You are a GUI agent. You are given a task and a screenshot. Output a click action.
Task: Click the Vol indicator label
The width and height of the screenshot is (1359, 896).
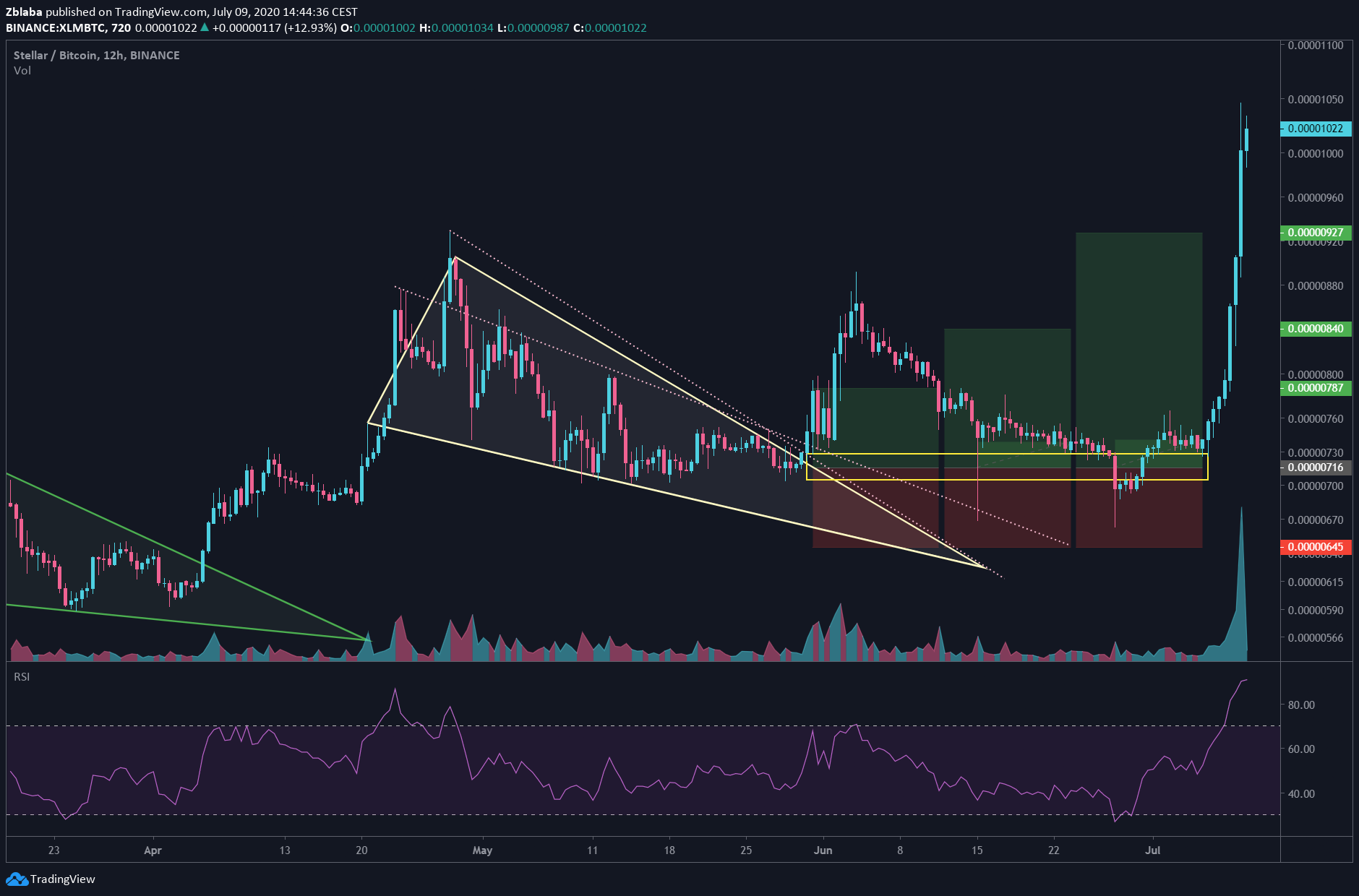pyautogui.click(x=22, y=70)
